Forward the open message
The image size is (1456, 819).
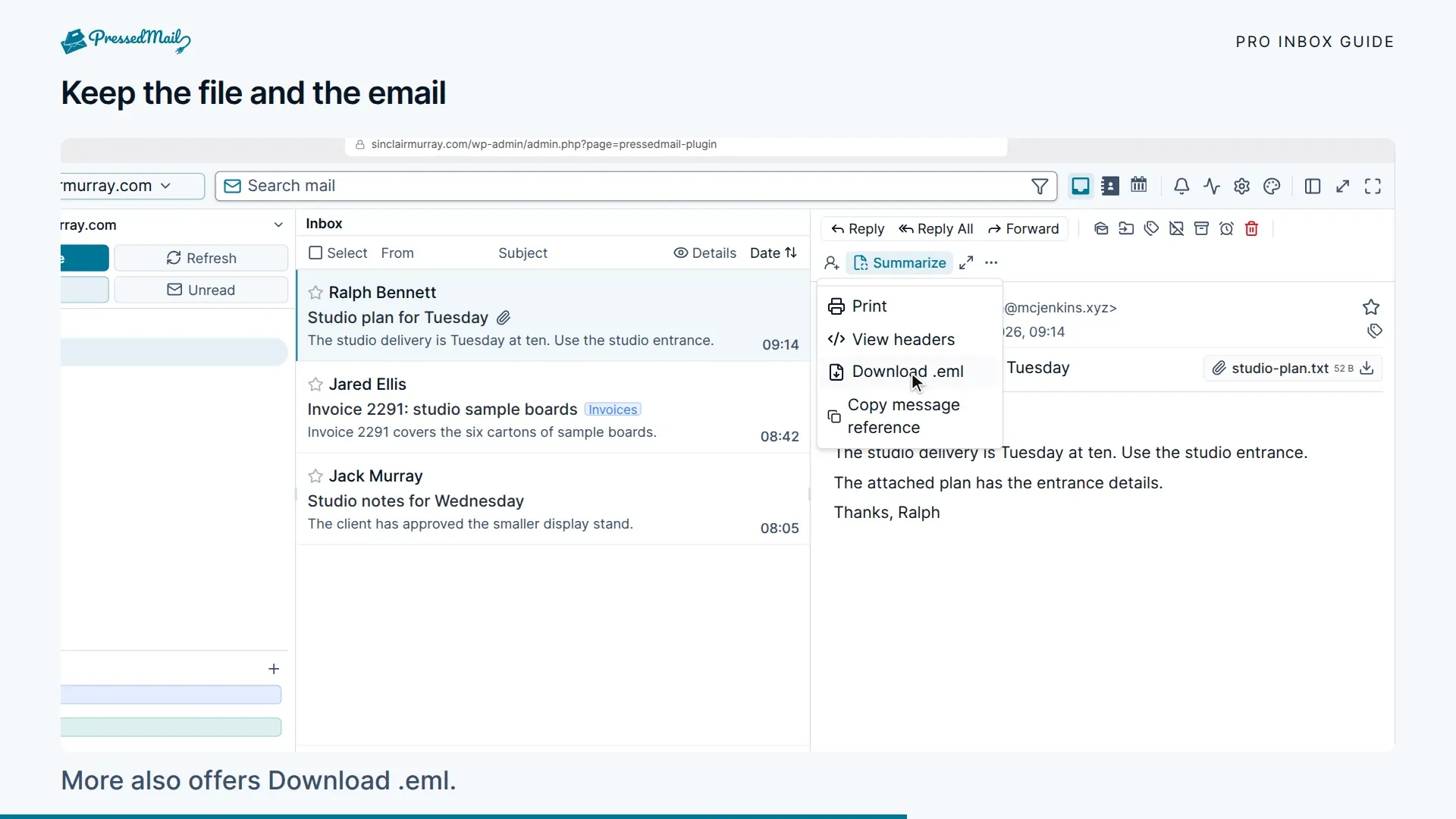[1023, 229]
